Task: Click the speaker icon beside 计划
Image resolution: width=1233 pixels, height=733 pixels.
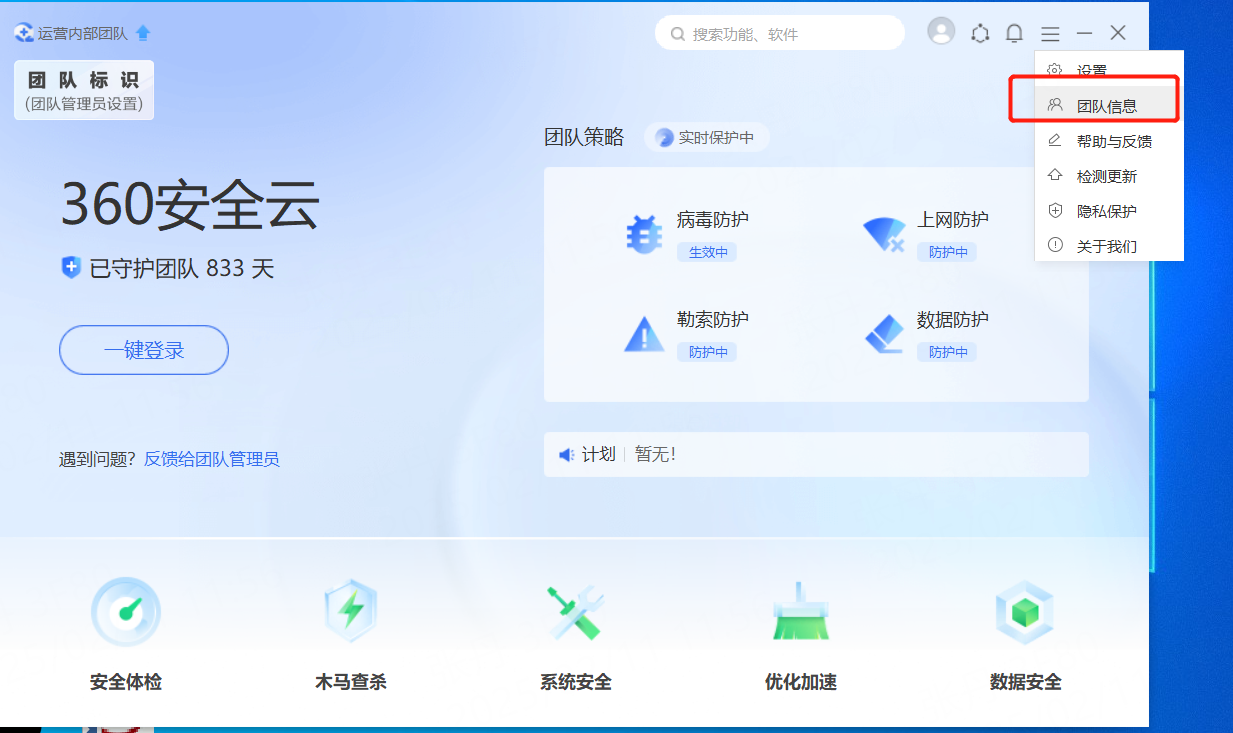Action: click(x=567, y=455)
